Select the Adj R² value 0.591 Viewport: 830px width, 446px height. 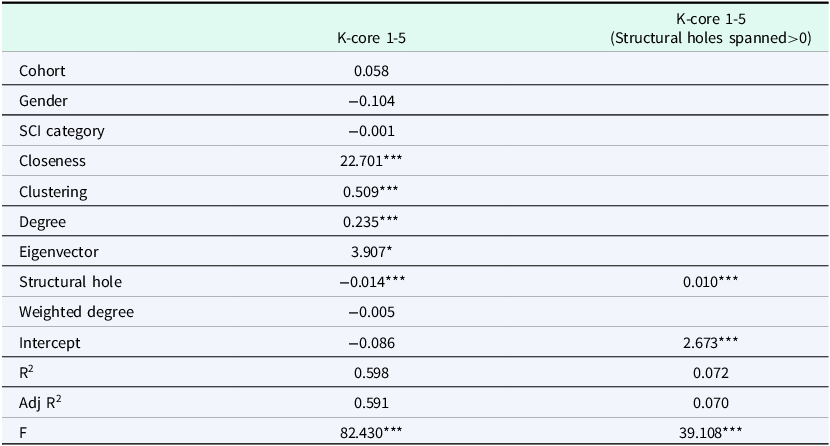click(370, 403)
